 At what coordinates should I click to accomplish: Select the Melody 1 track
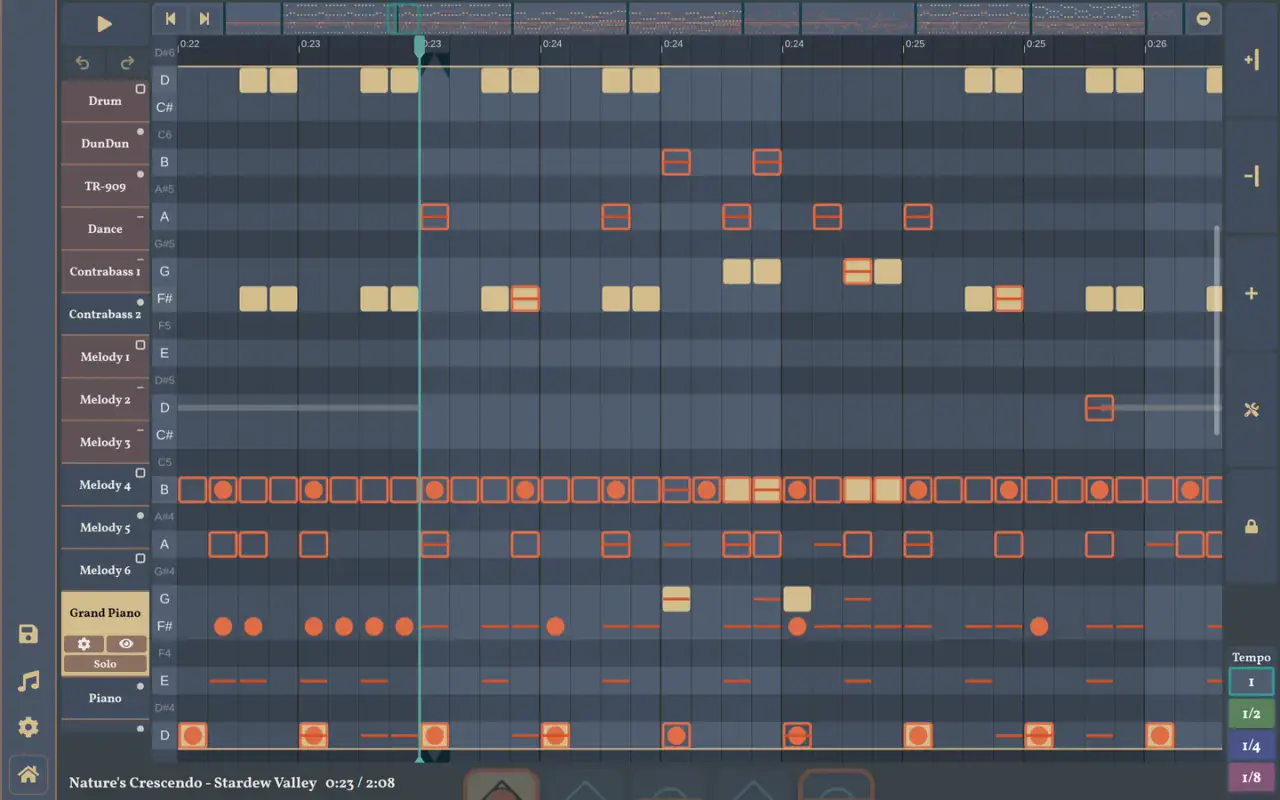click(x=105, y=357)
